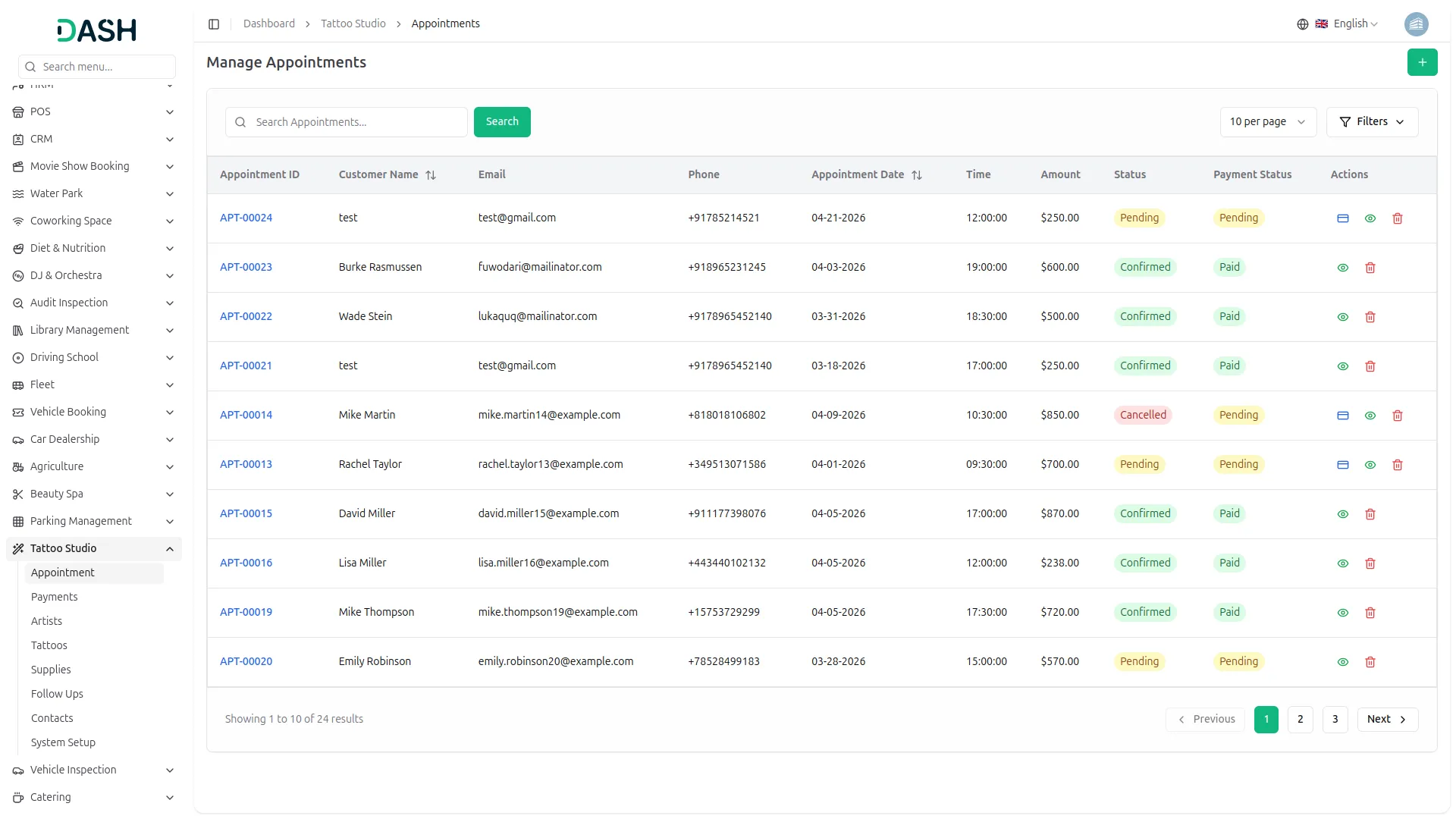This screenshot has height=819, width=1456.
Task: Toggle the sidebar collapse icon
Action: 214,24
